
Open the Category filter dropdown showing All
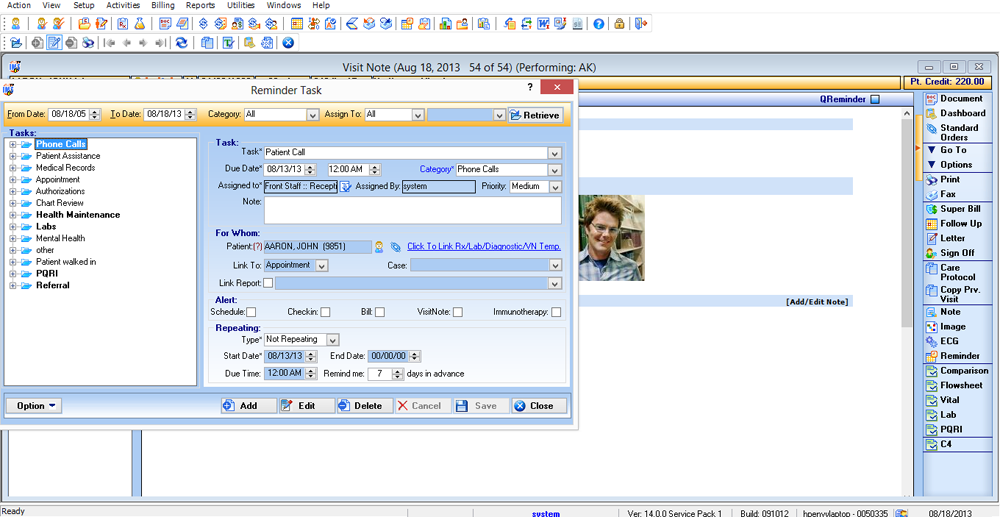[x=312, y=115]
